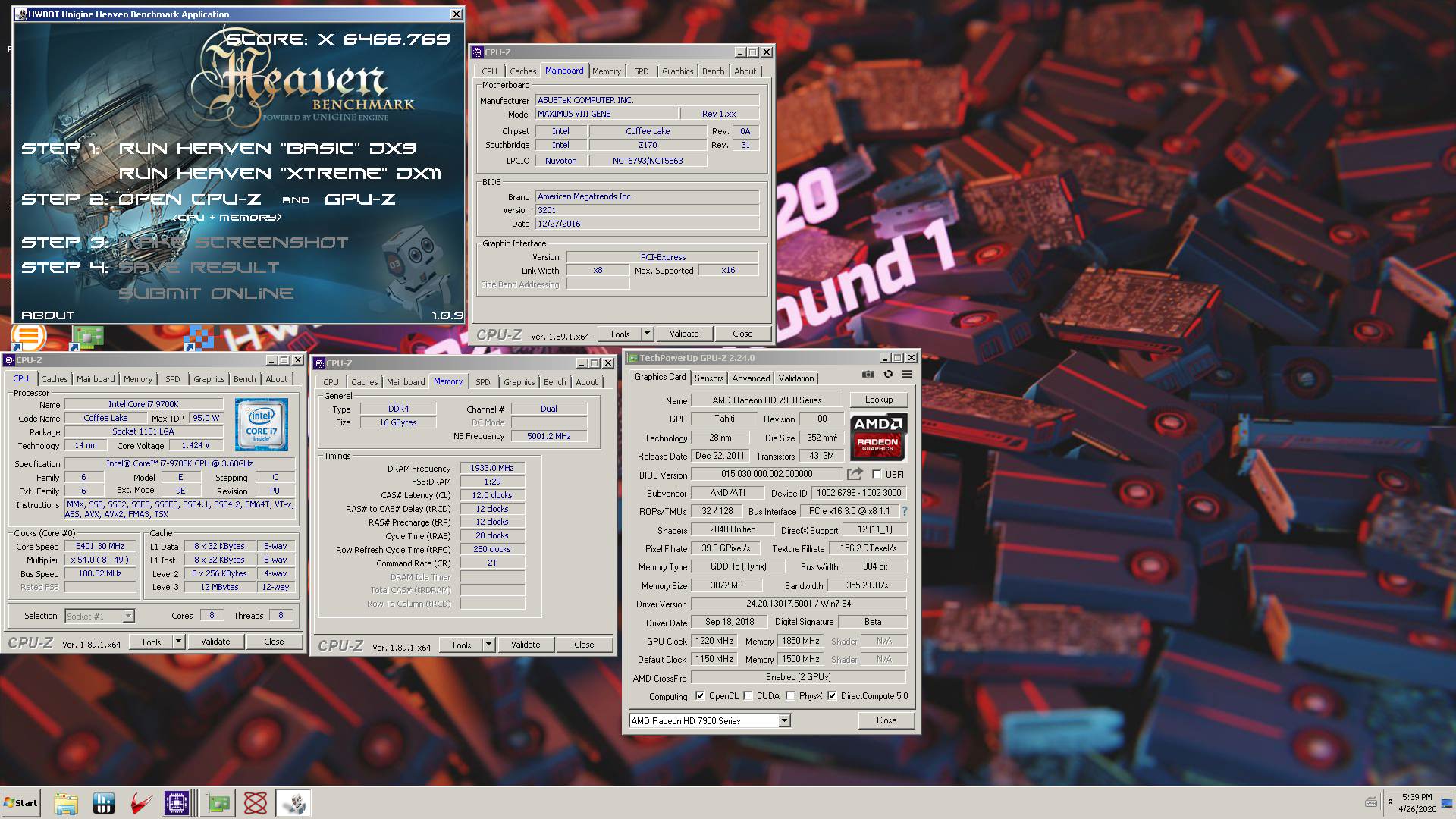Open Bench tab in Memory CPU-Z window
The image size is (1456, 819).
[554, 382]
